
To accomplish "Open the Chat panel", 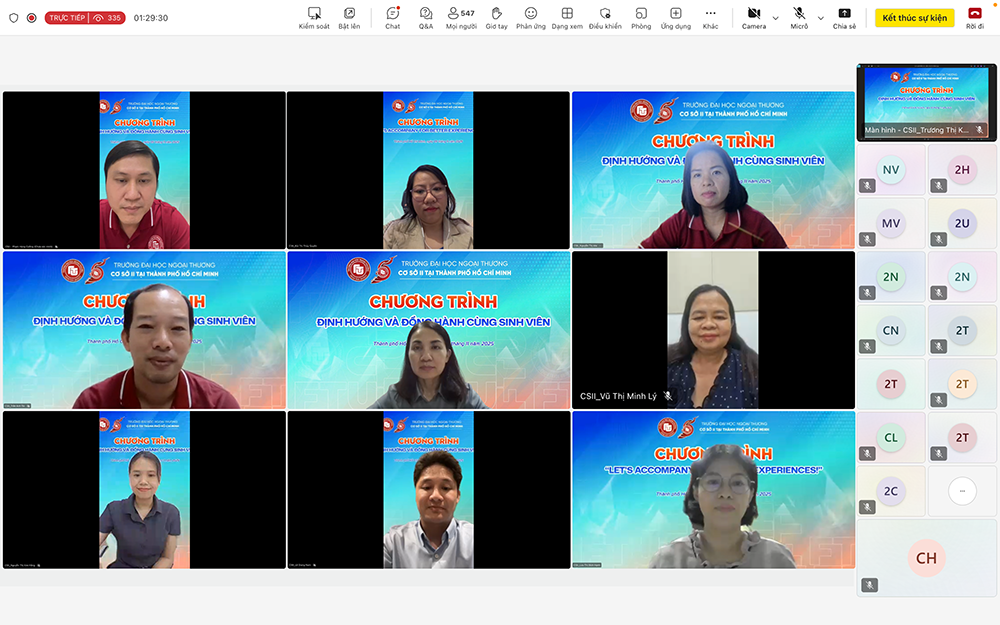I will [392, 17].
